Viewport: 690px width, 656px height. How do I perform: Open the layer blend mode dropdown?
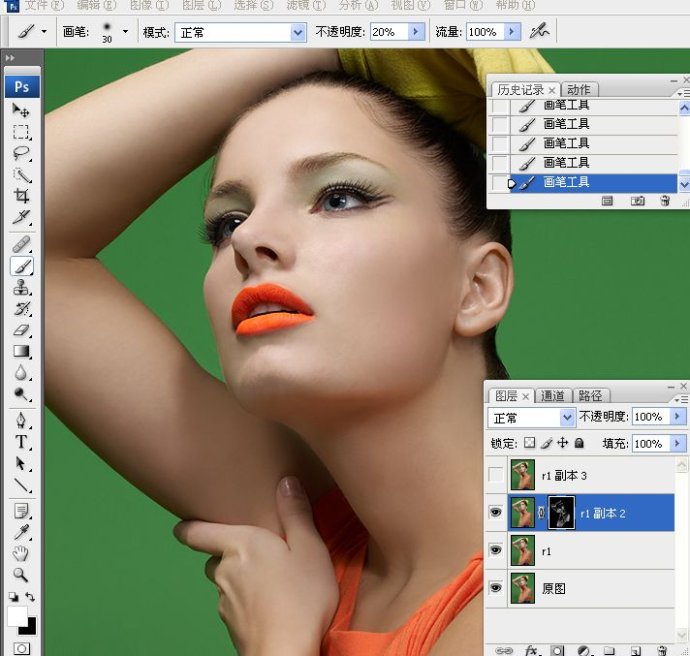click(x=567, y=417)
